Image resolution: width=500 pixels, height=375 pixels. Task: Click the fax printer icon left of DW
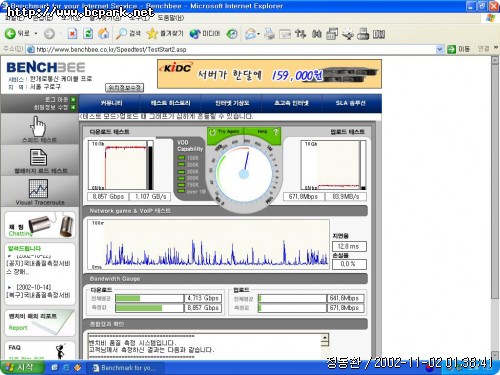[363, 34]
